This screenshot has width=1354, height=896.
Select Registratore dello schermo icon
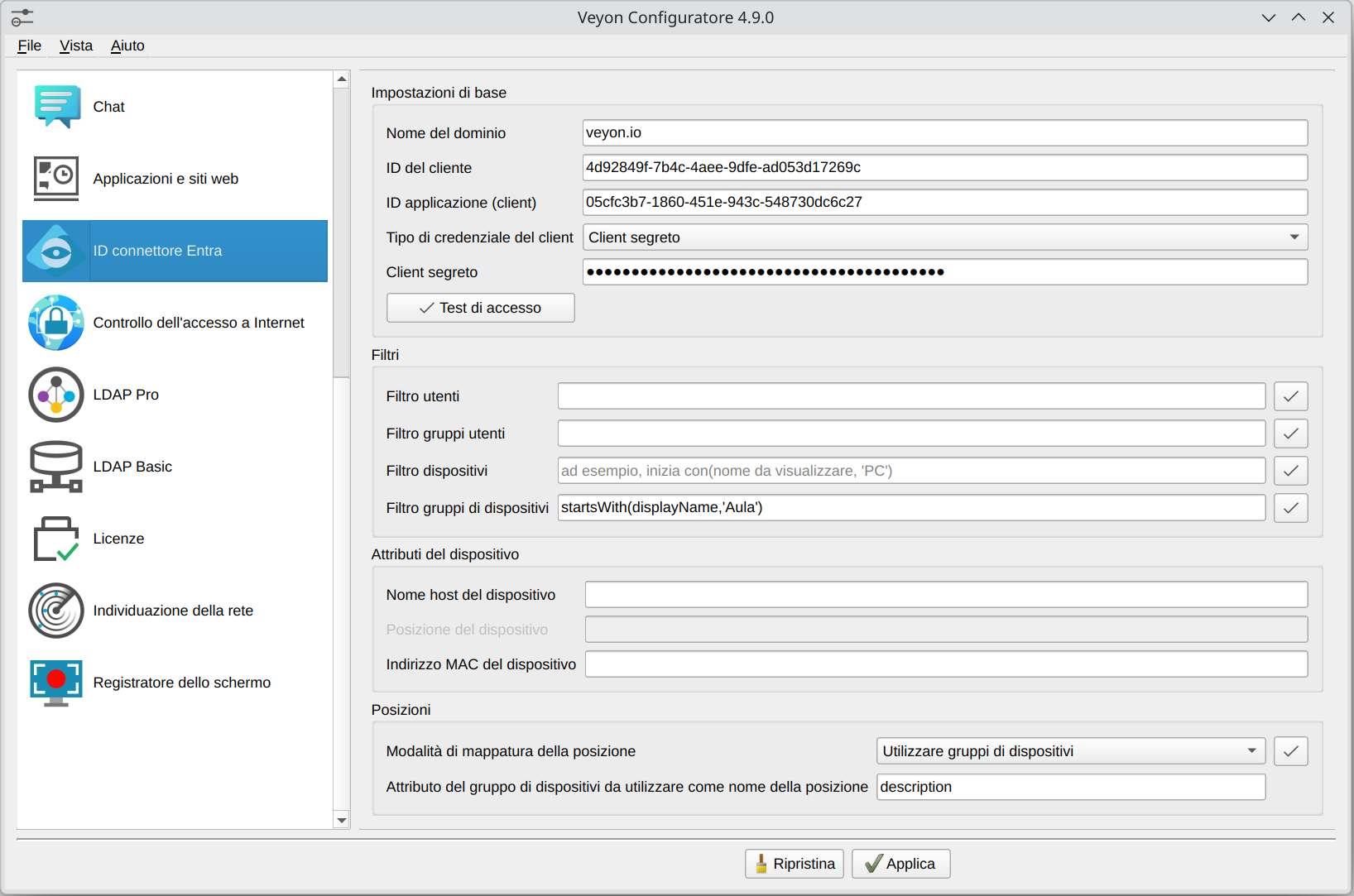[x=56, y=683]
